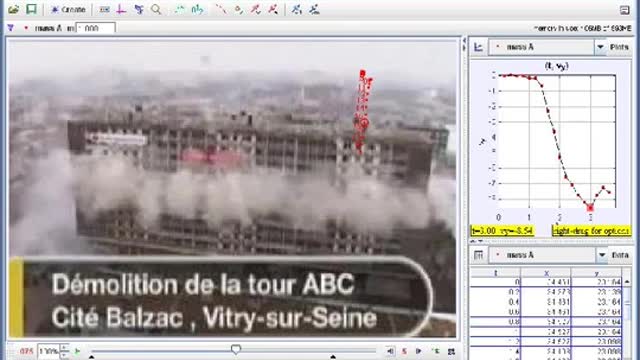Click the table view type icon

click(478, 255)
